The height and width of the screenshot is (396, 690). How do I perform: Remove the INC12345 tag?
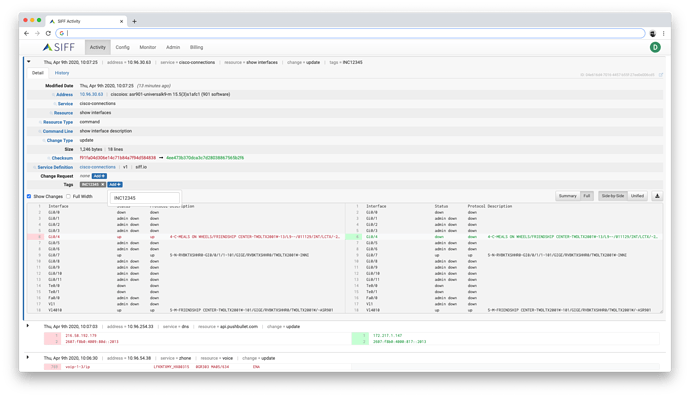point(103,184)
